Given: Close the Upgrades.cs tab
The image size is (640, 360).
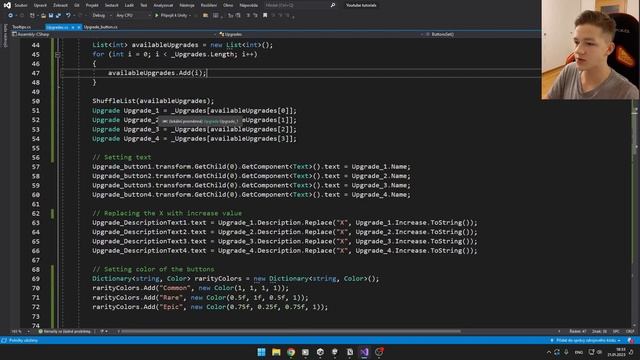Looking at the screenshot, I should (x=79, y=27).
